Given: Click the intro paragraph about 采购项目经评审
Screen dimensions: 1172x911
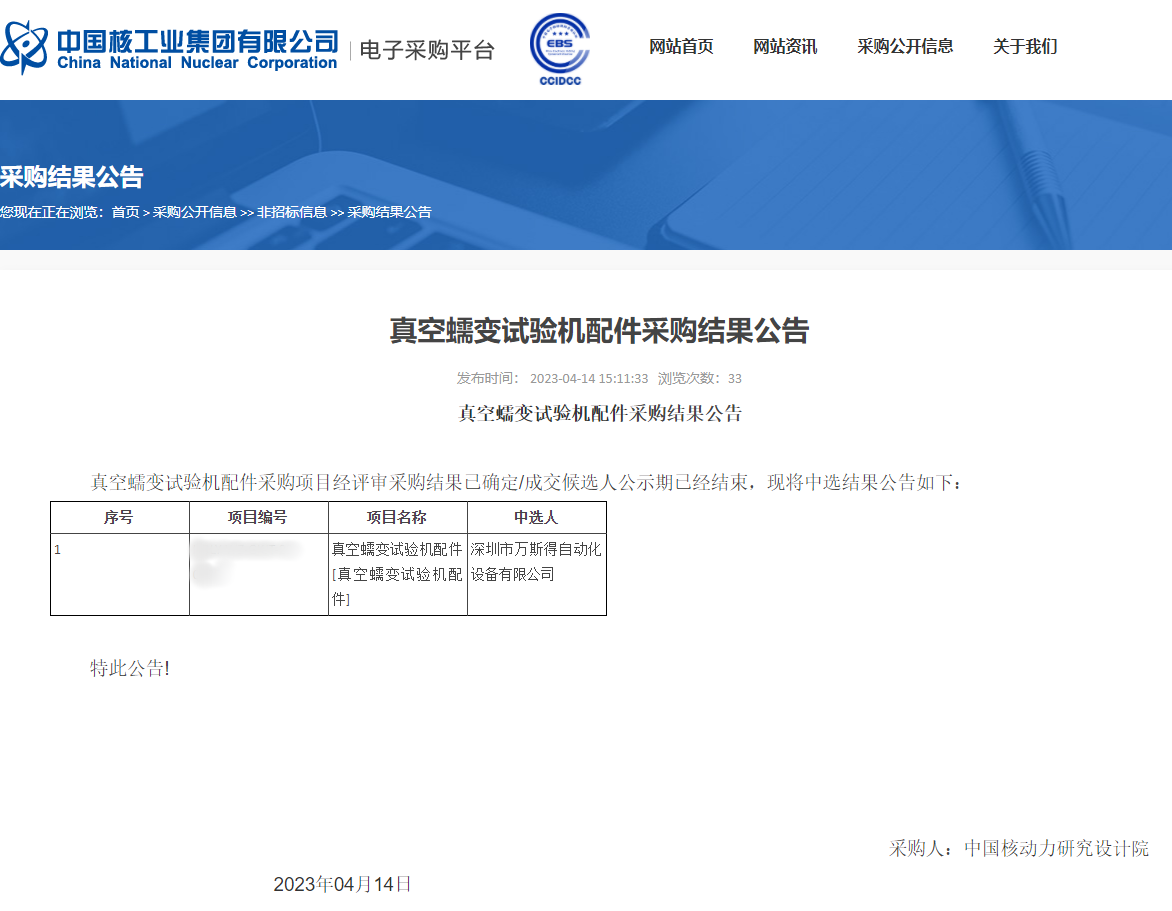Looking at the screenshot, I should click(526, 483).
